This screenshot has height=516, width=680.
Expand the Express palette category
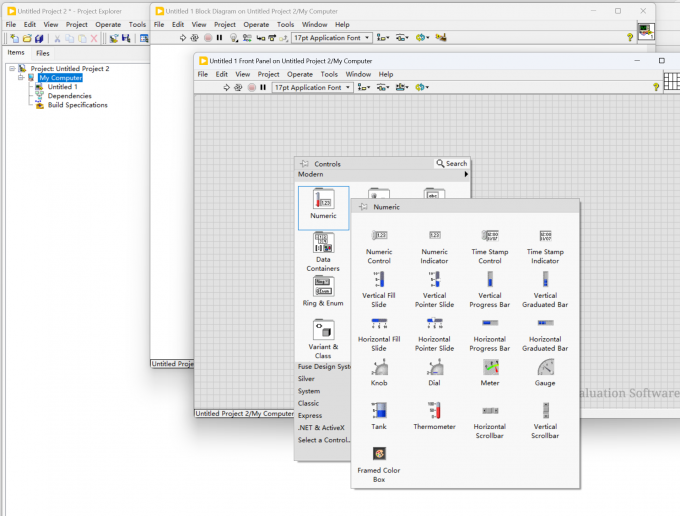pos(310,415)
